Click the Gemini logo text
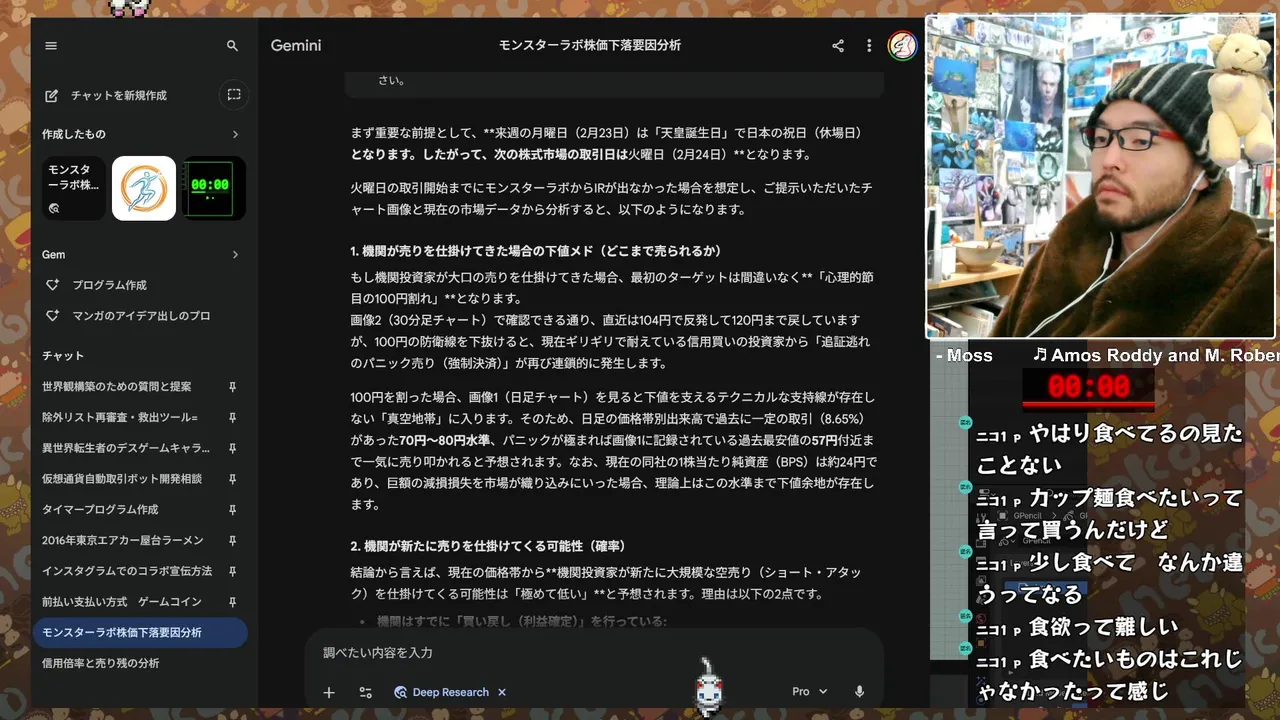 [296, 46]
